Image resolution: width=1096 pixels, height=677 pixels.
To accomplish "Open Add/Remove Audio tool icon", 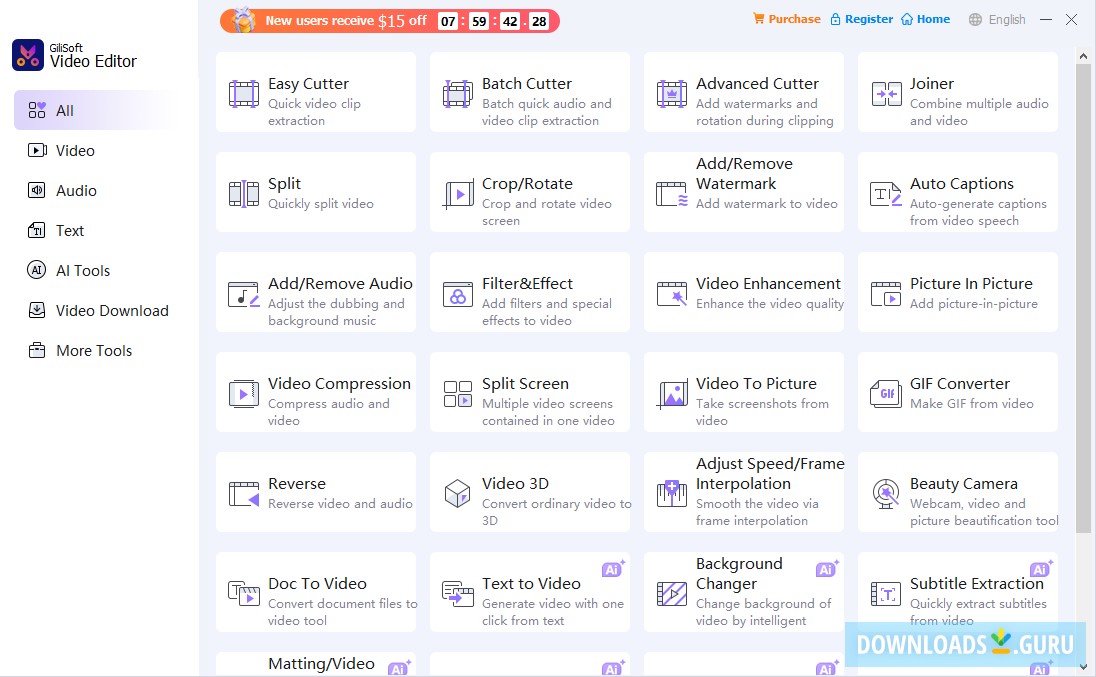I will (x=244, y=294).
